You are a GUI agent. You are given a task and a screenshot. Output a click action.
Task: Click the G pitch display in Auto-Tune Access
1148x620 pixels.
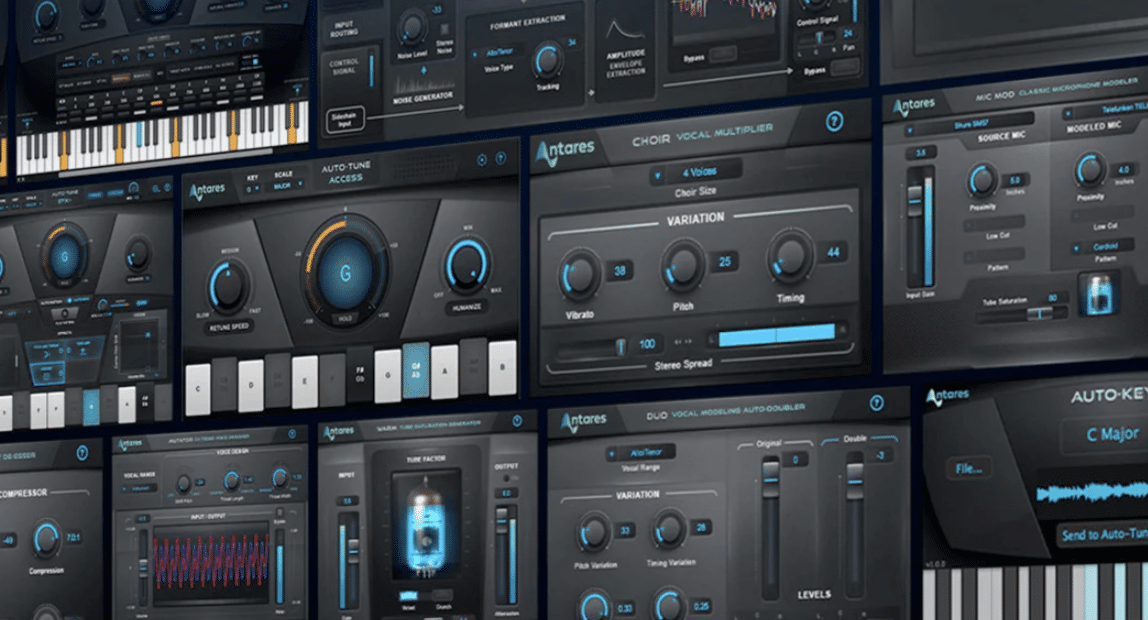pos(344,272)
